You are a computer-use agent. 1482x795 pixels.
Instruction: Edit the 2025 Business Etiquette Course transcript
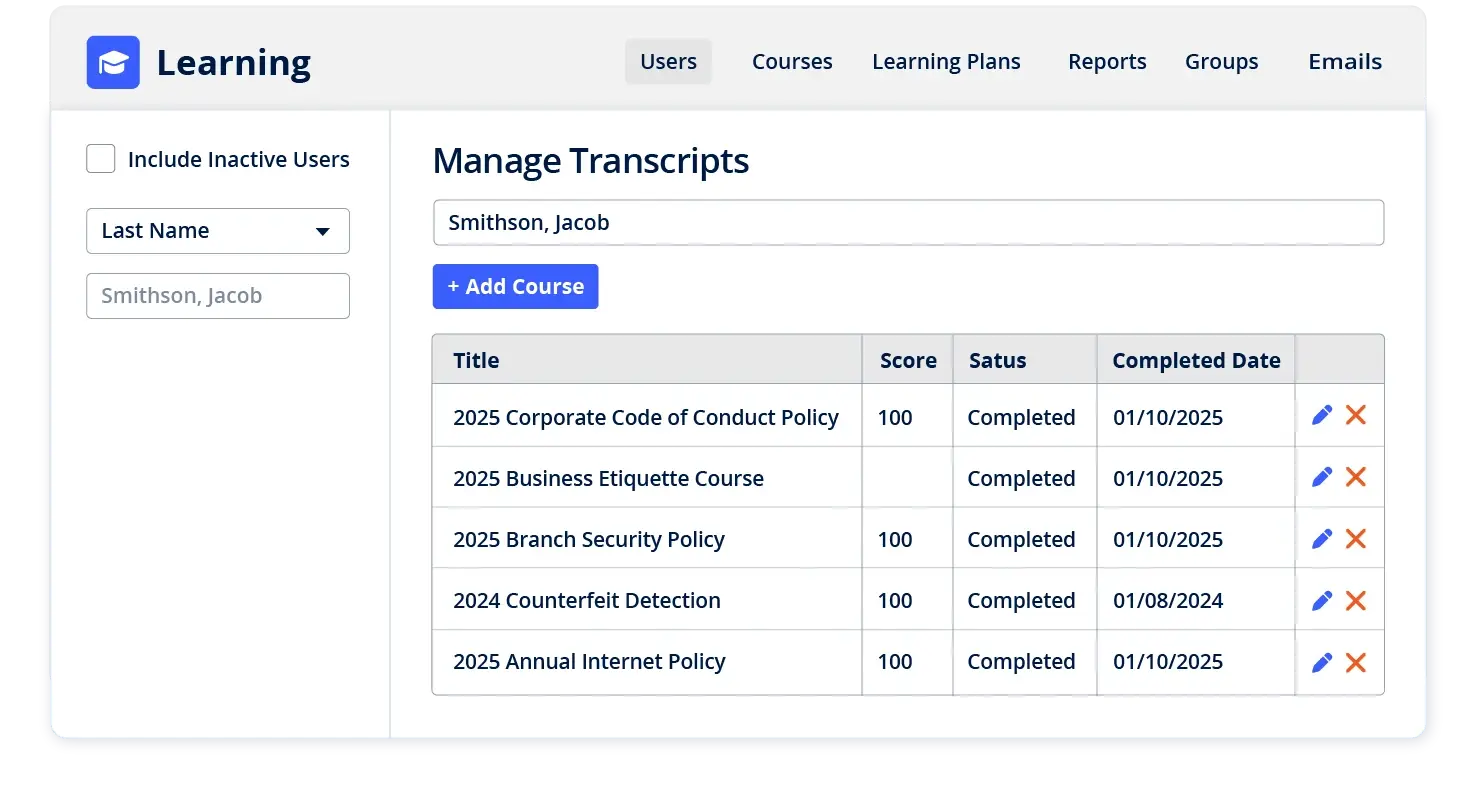1322,477
